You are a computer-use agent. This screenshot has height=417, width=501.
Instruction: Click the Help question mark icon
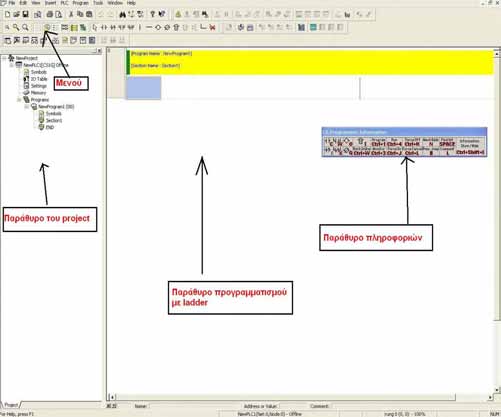click(x=152, y=14)
